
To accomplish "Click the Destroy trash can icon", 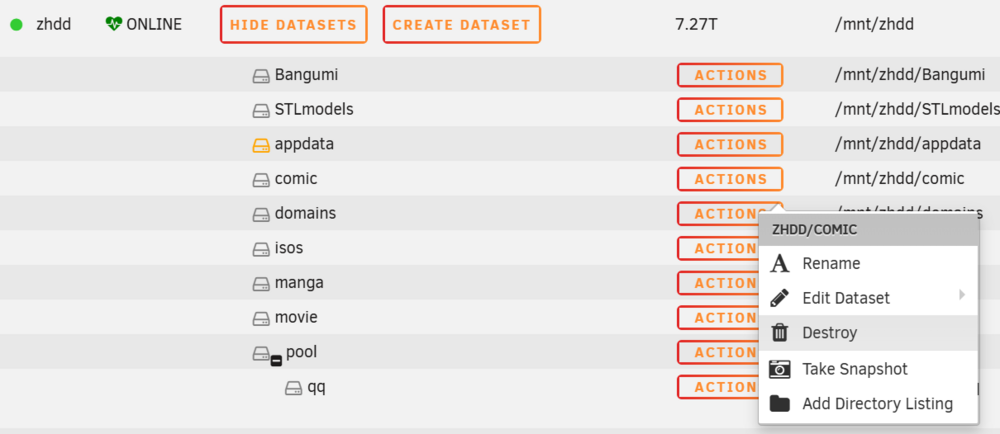I will coord(779,333).
